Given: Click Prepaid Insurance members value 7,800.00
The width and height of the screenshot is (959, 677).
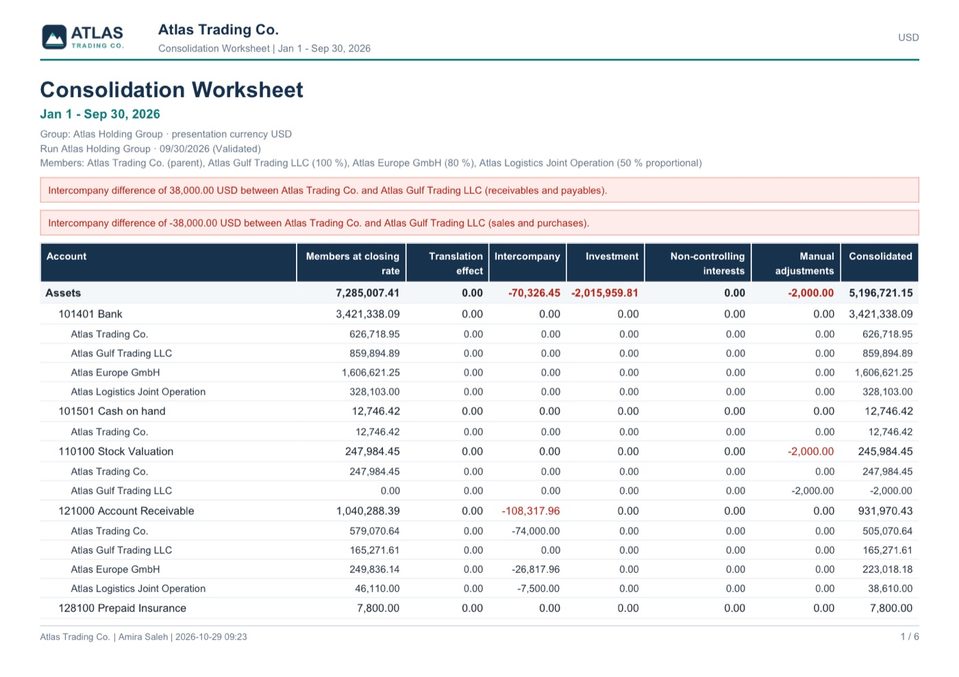Looking at the screenshot, I should (x=378, y=608).
